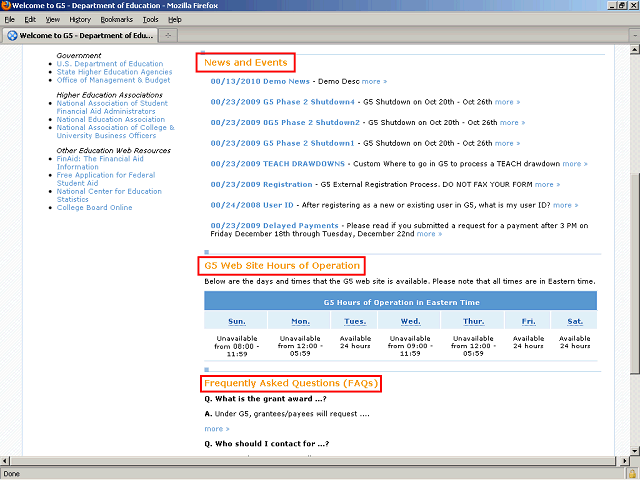Click the vertical scrollbar thumb

[635, 273]
